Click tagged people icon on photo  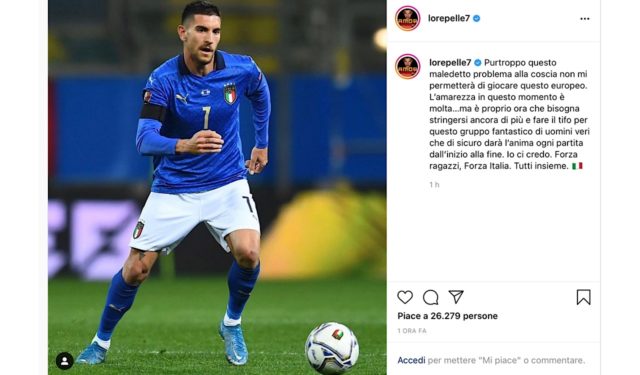64,361
